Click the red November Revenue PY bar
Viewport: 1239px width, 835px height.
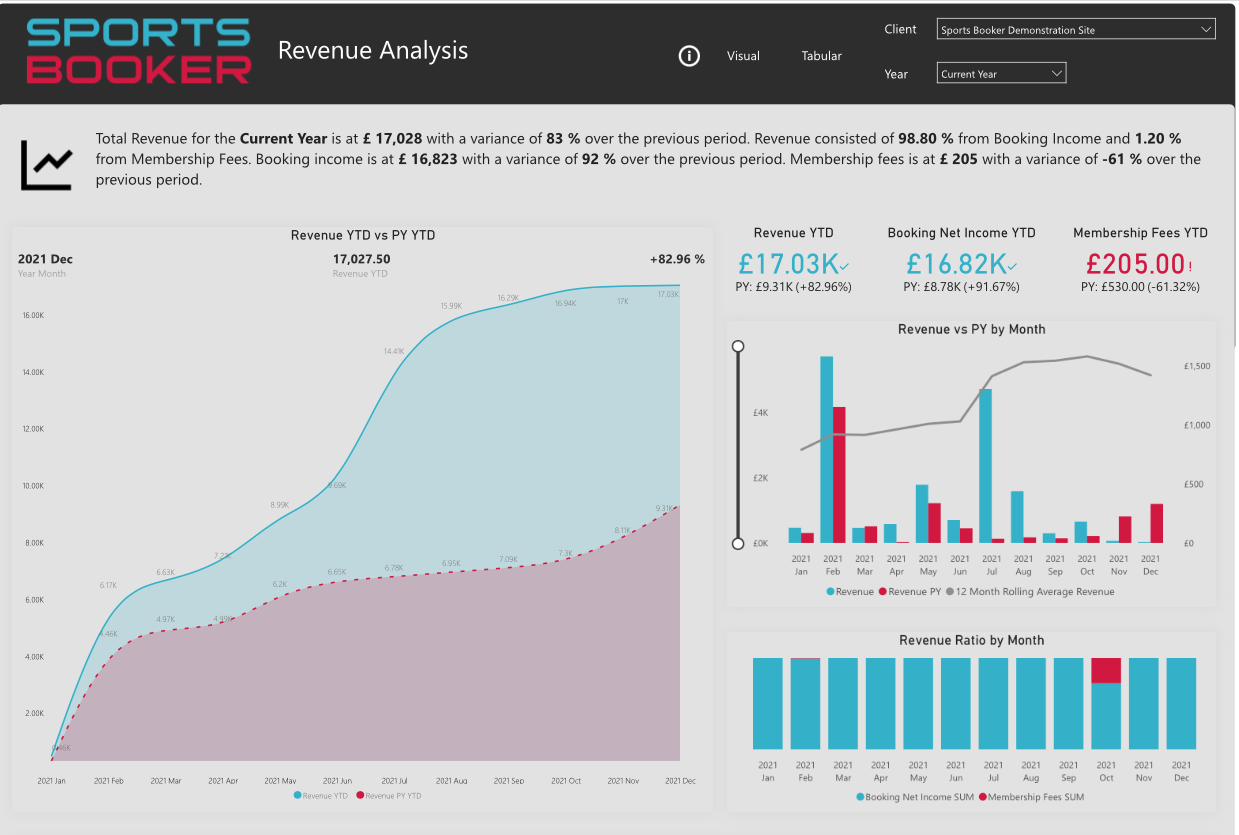click(x=1125, y=530)
